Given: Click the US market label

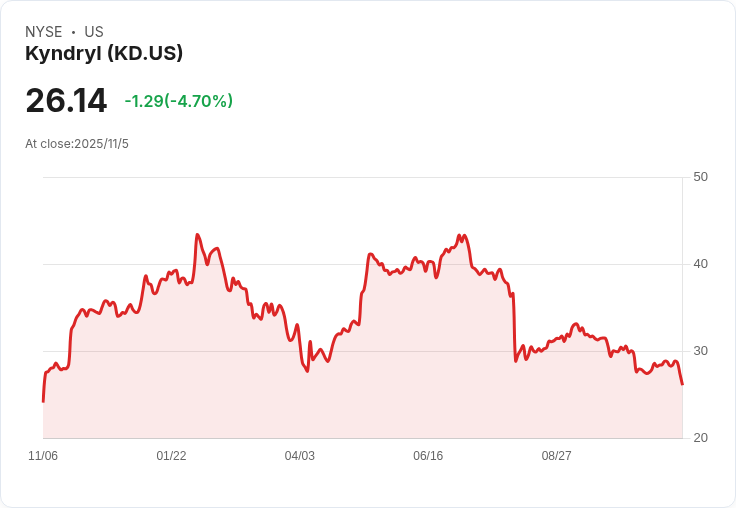Looking at the screenshot, I should [x=94, y=32].
